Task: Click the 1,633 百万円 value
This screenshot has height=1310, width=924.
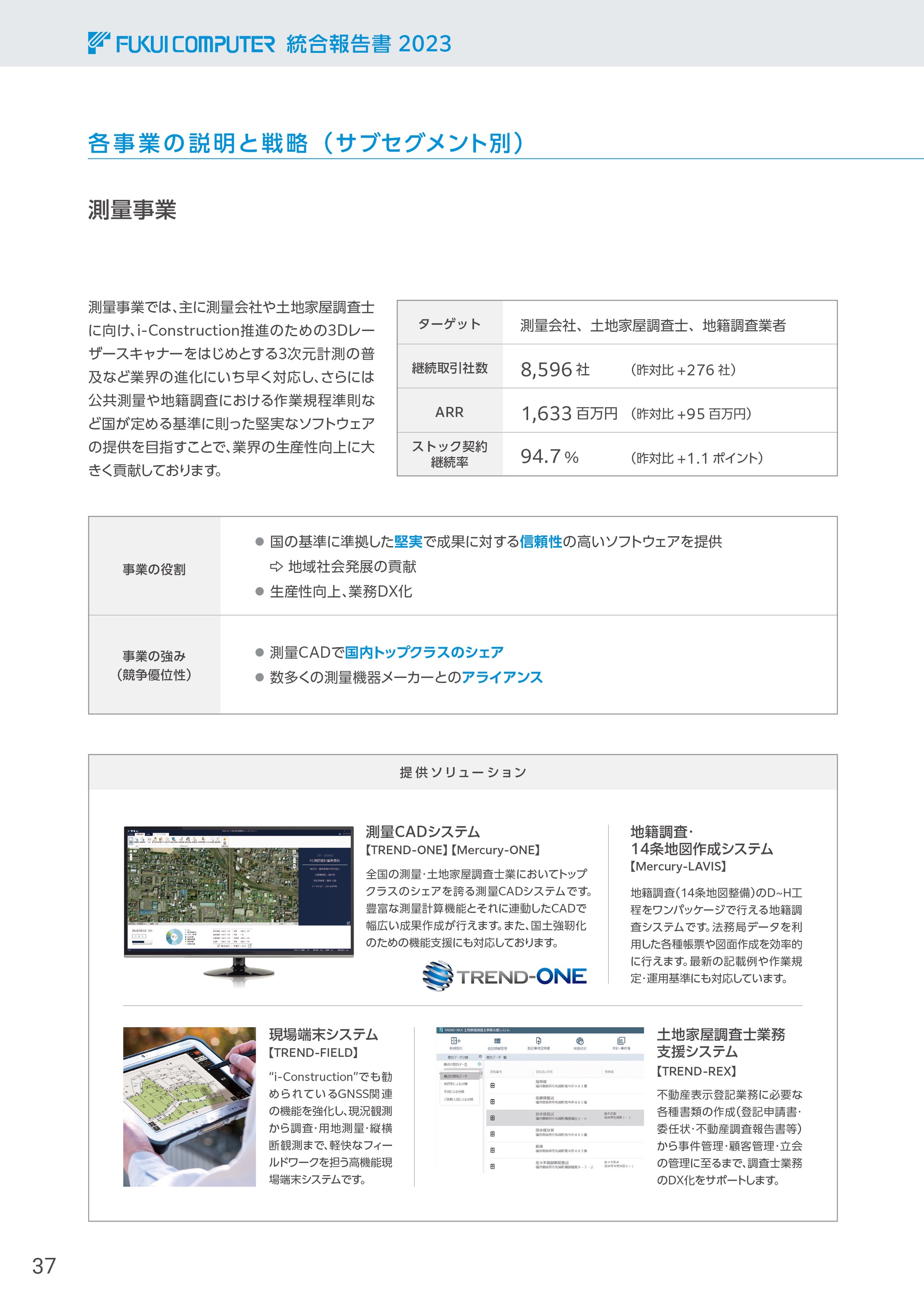Action: [569, 413]
